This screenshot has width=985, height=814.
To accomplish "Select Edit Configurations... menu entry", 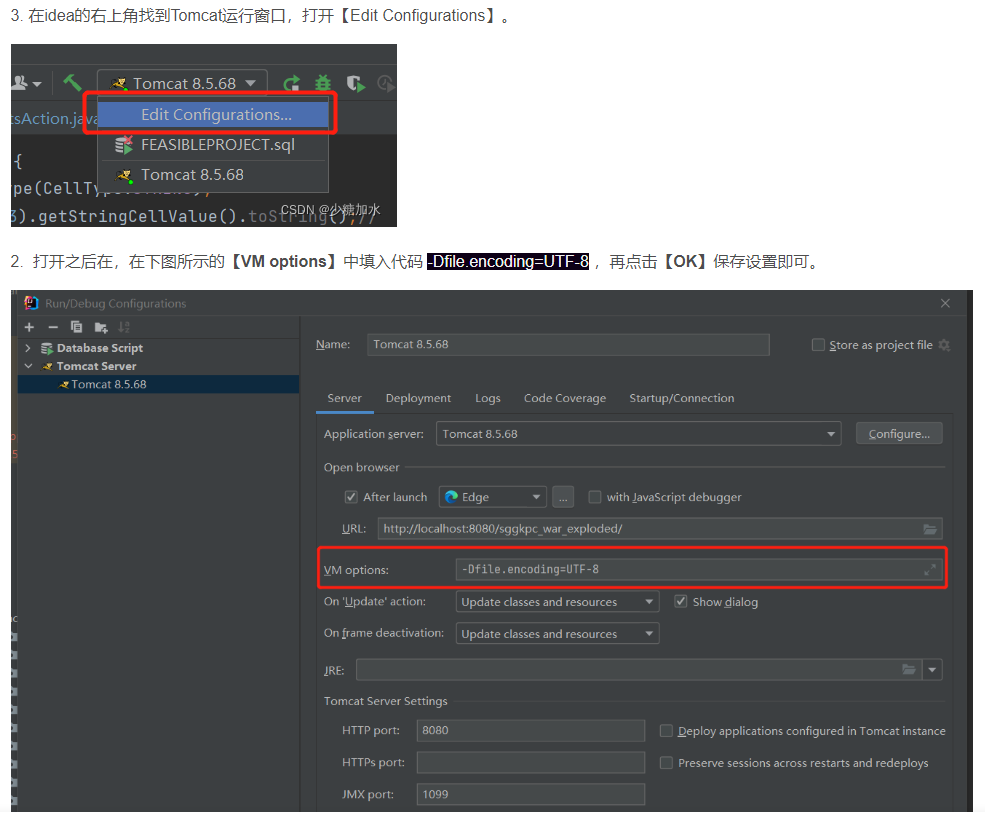I will 213,114.
